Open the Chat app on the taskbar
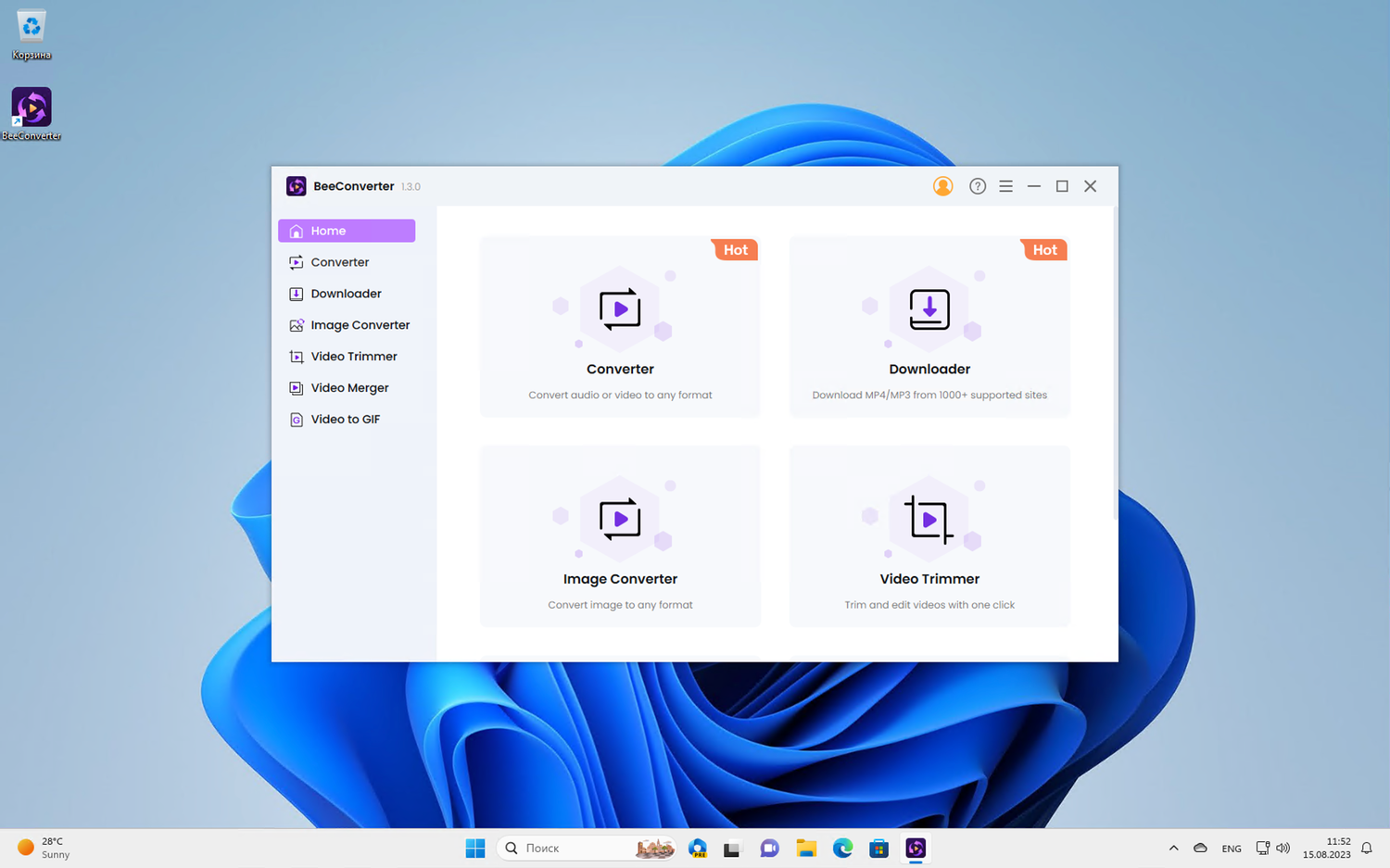 [769, 848]
